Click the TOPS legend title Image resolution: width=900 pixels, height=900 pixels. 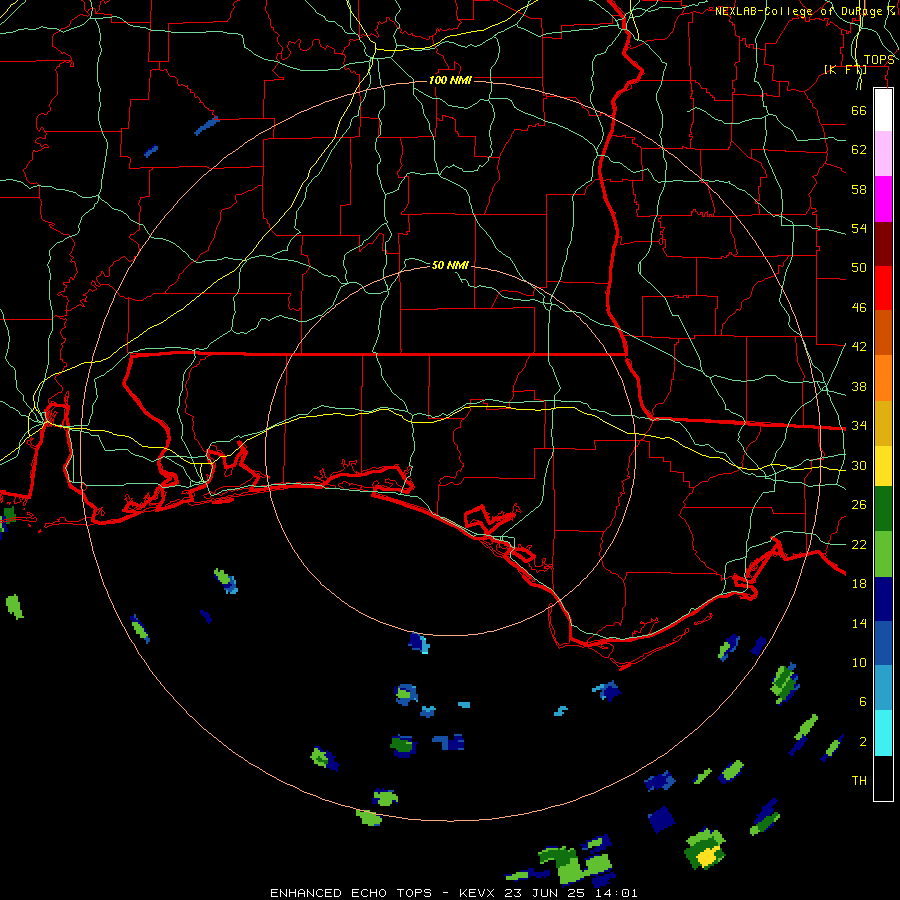coord(878,60)
